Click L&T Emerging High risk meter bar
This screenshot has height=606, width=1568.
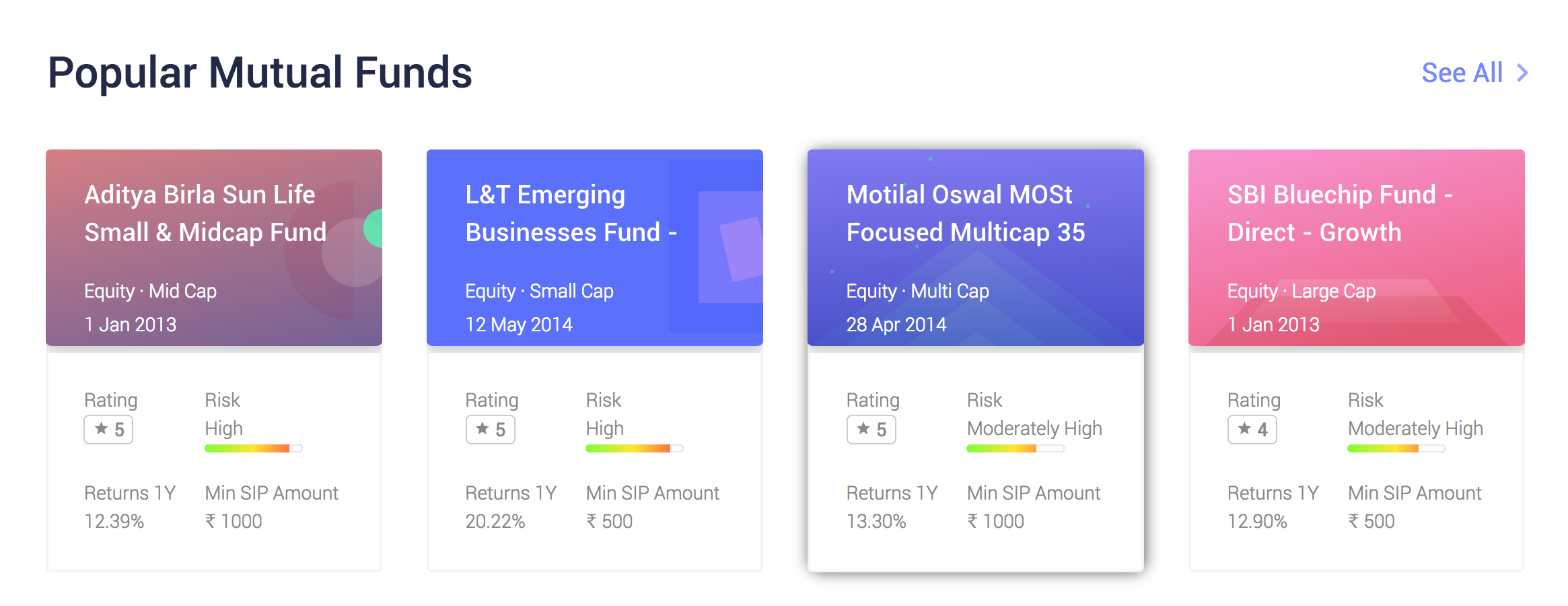point(634,448)
